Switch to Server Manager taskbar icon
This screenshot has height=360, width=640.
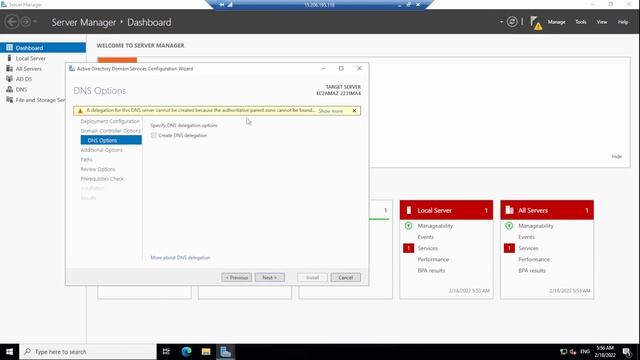pyautogui.click(x=226, y=351)
